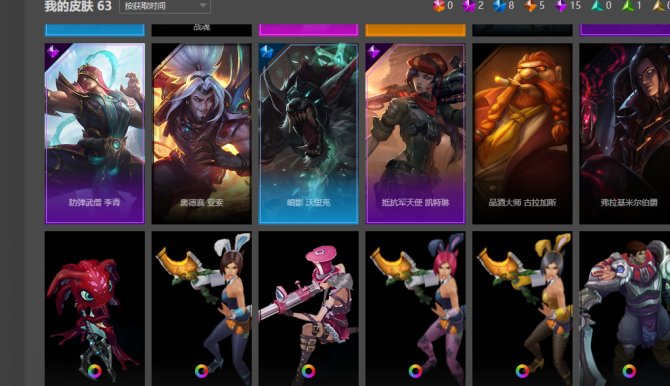
Task: Click the red-pink gem counter showing 0
Action: pyautogui.click(x=443, y=6)
